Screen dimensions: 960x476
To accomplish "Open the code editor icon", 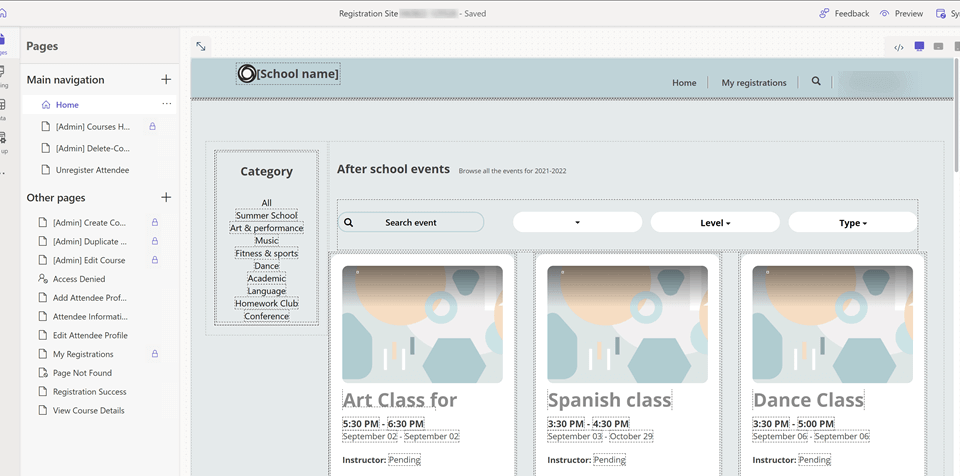I will [x=899, y=47].
